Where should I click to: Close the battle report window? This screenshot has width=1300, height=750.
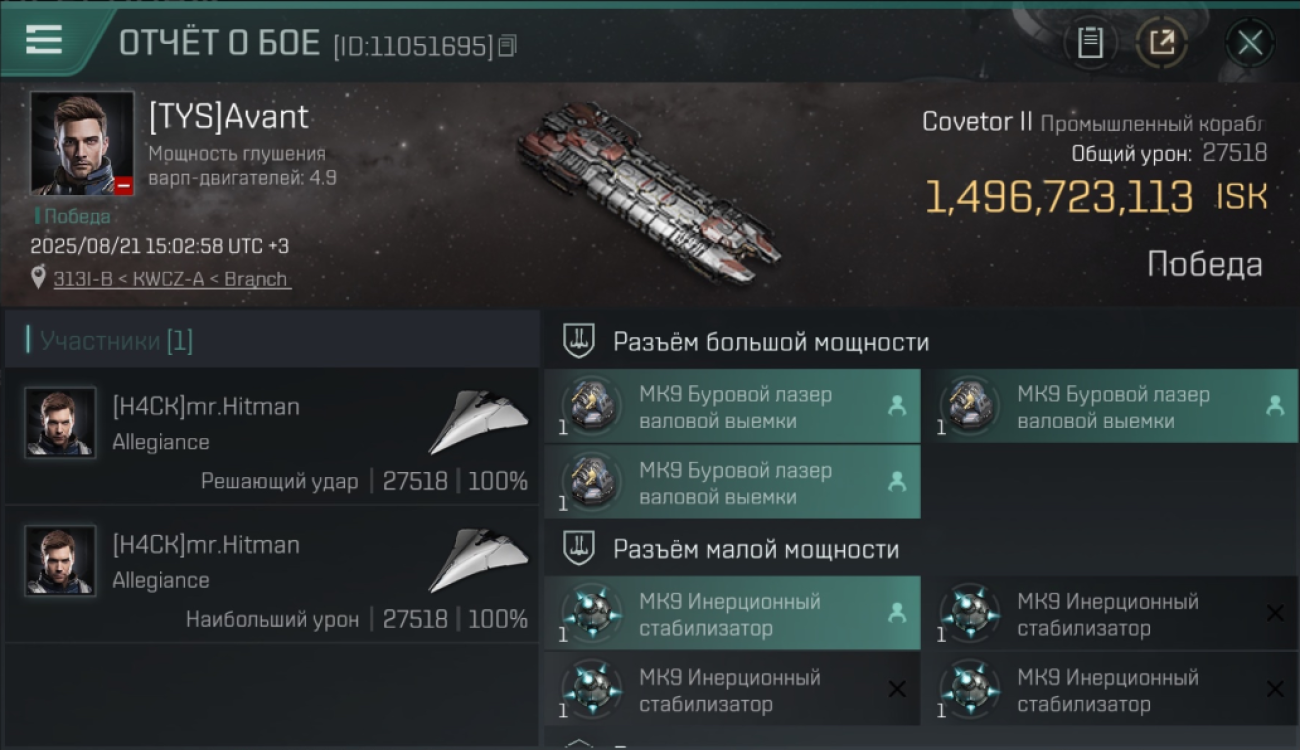coord(1250,43)
